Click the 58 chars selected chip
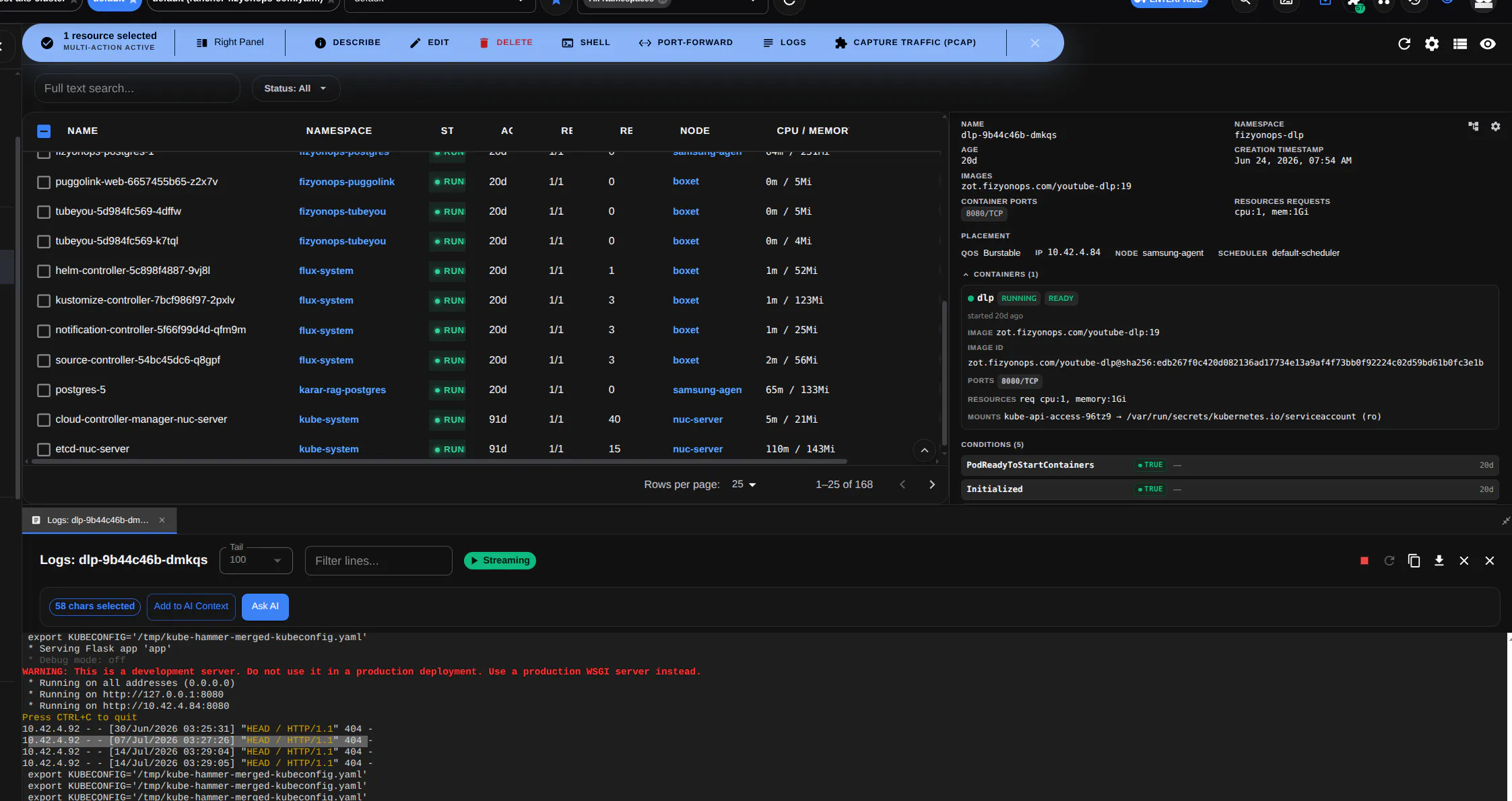 coord(95,606)
